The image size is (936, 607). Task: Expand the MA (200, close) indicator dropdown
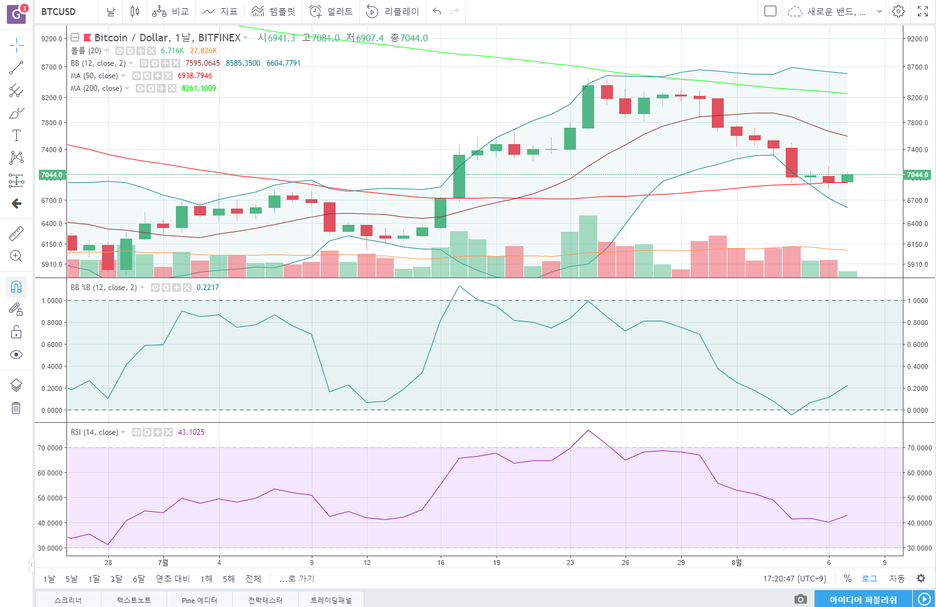coord(127,88)
